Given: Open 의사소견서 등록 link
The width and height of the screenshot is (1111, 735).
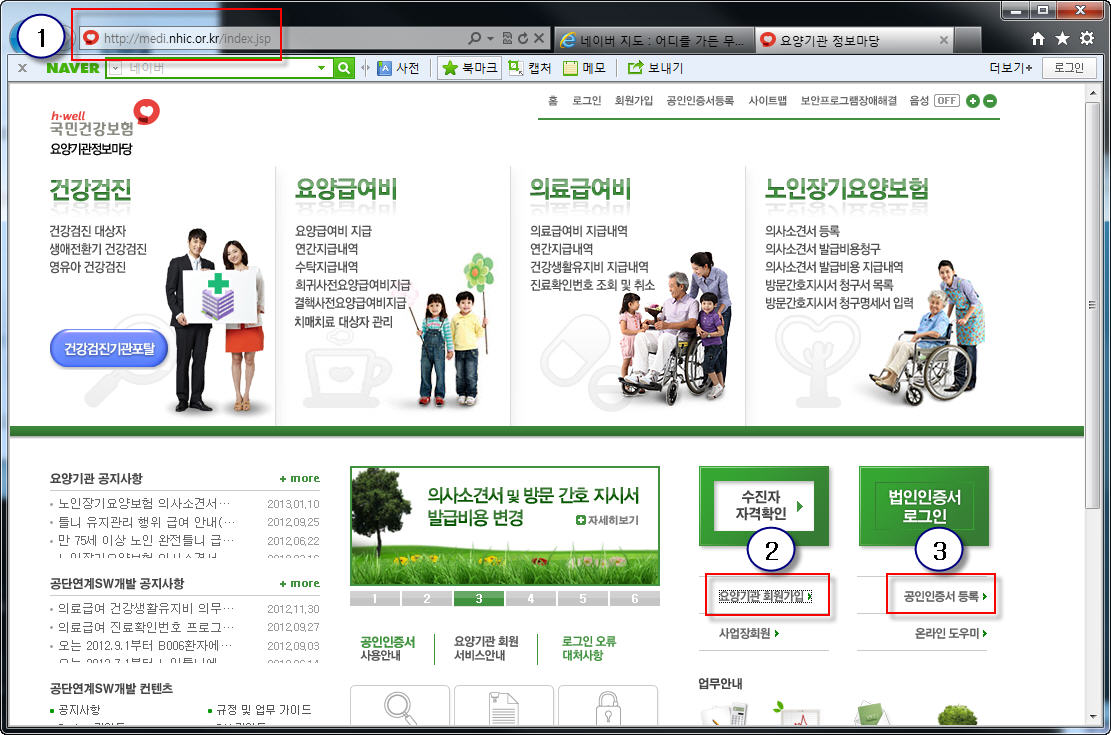Looking at the screenshot, I should 802,231.
